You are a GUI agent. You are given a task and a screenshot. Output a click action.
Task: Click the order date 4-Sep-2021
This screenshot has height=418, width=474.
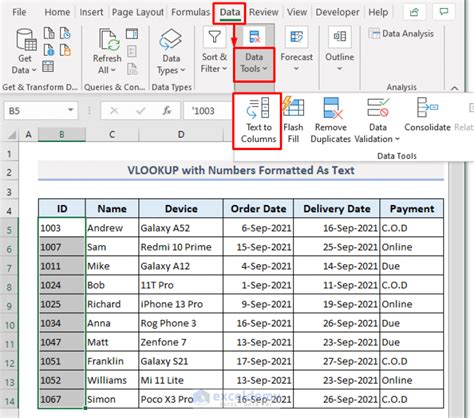(258, 266)
